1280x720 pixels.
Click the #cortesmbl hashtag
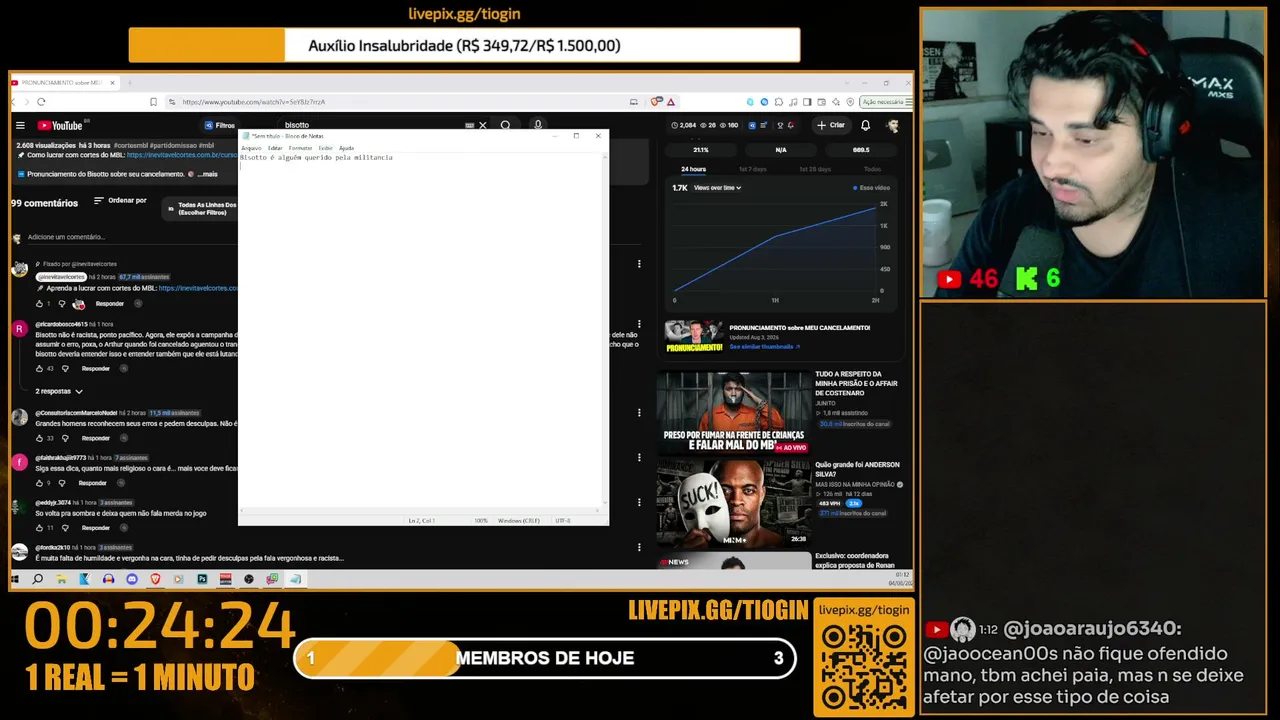click(130, 146)
